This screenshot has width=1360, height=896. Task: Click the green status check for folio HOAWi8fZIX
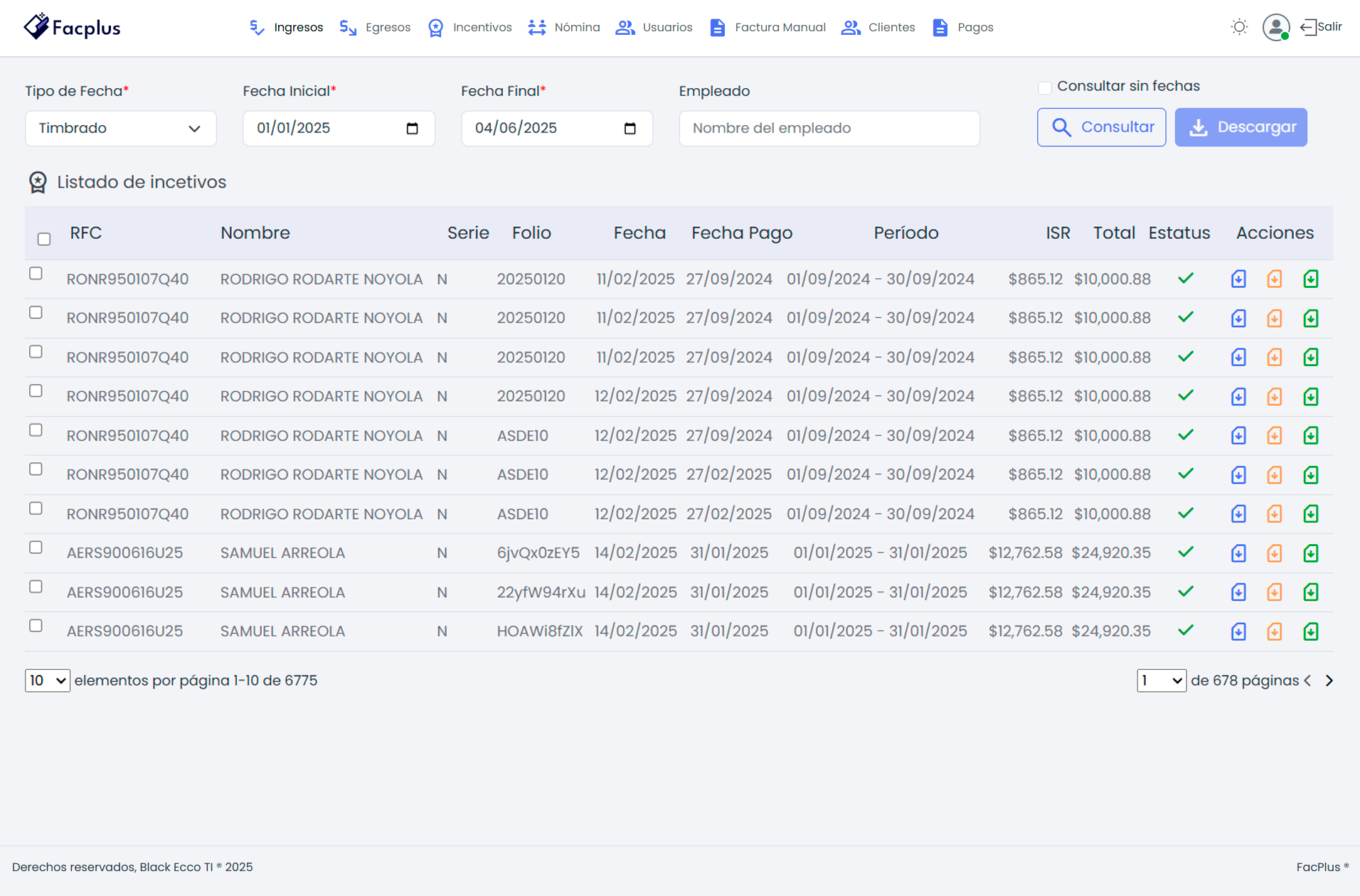1185,630
